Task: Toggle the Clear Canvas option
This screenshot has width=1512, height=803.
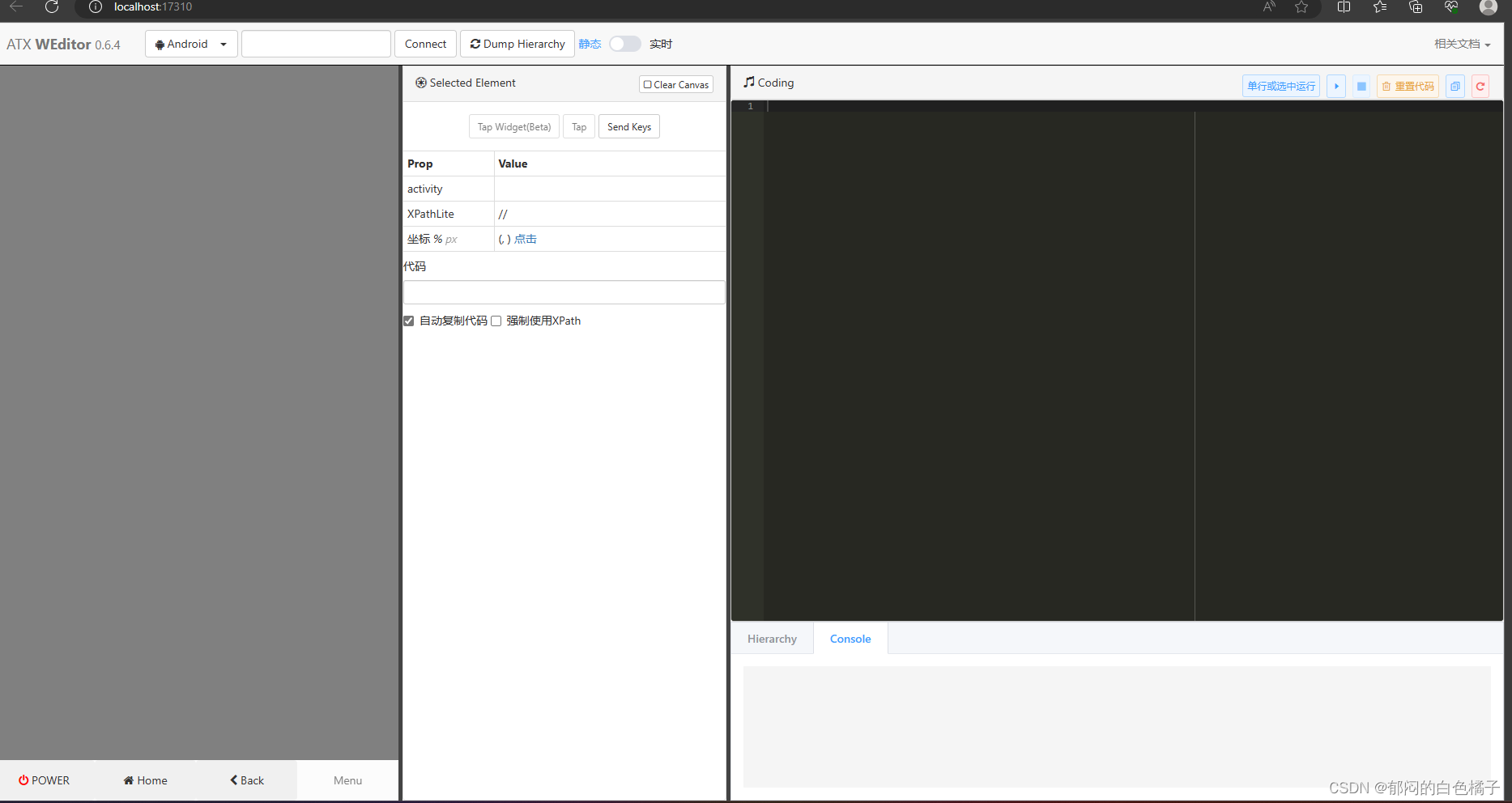Action: (675, 84)
